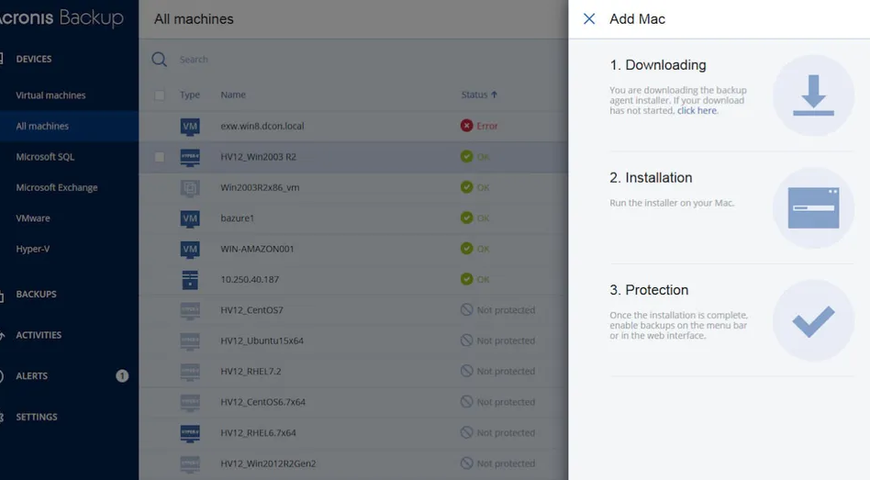
Task: Click the Acronis Backup logo
Action: point(61,18)
